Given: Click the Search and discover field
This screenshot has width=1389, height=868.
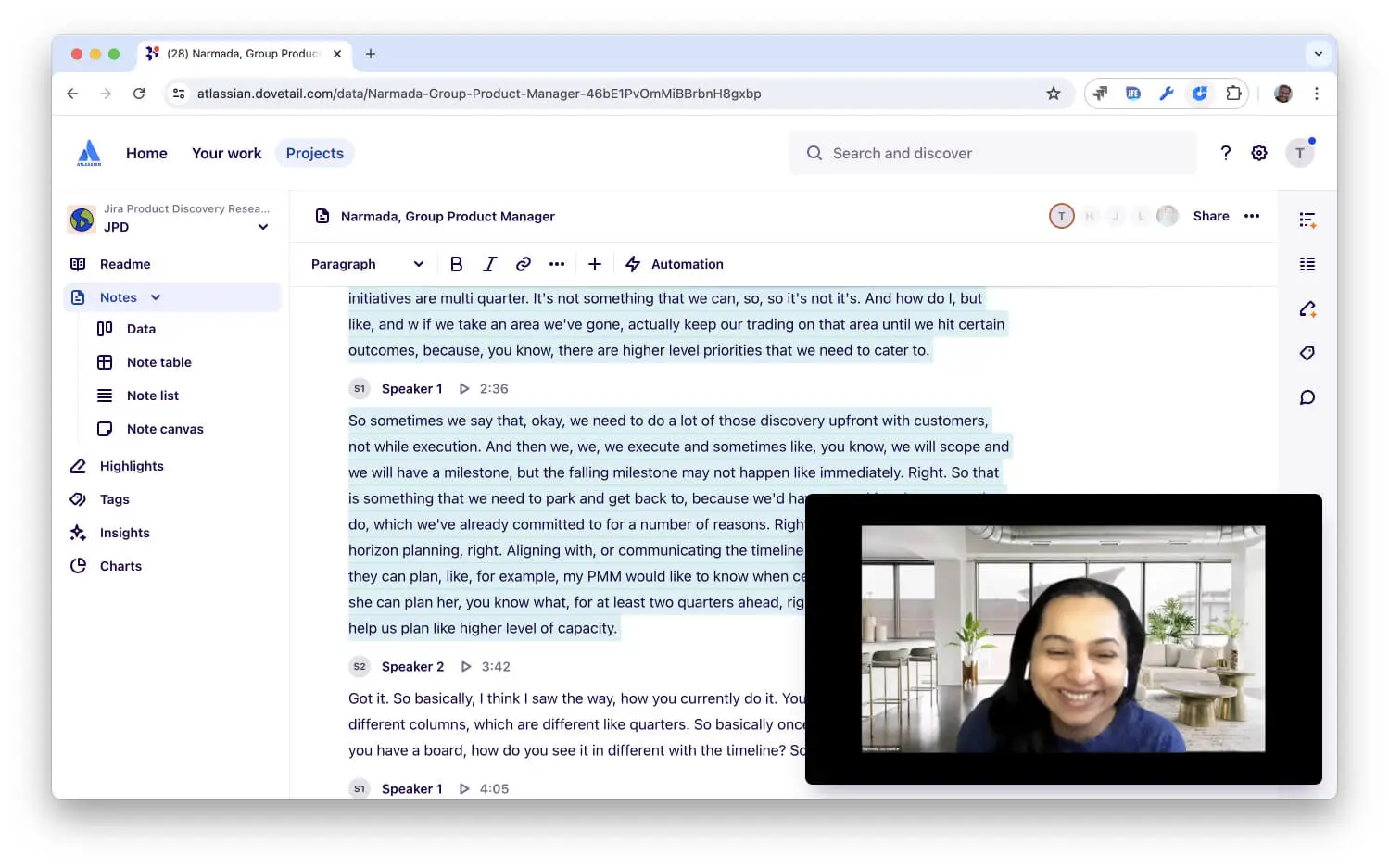Looking at the screenshot, I should point(992,153).
